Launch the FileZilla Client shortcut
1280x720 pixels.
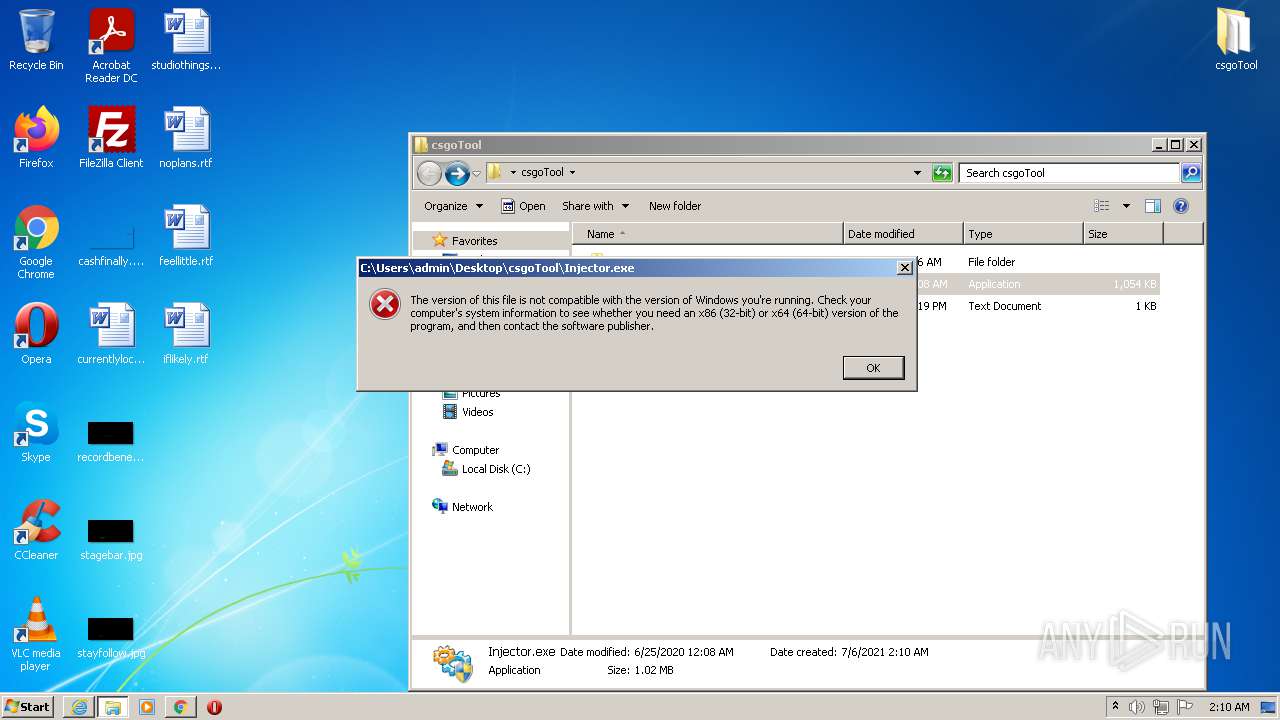pyautogui.click(x=111, y=137)
